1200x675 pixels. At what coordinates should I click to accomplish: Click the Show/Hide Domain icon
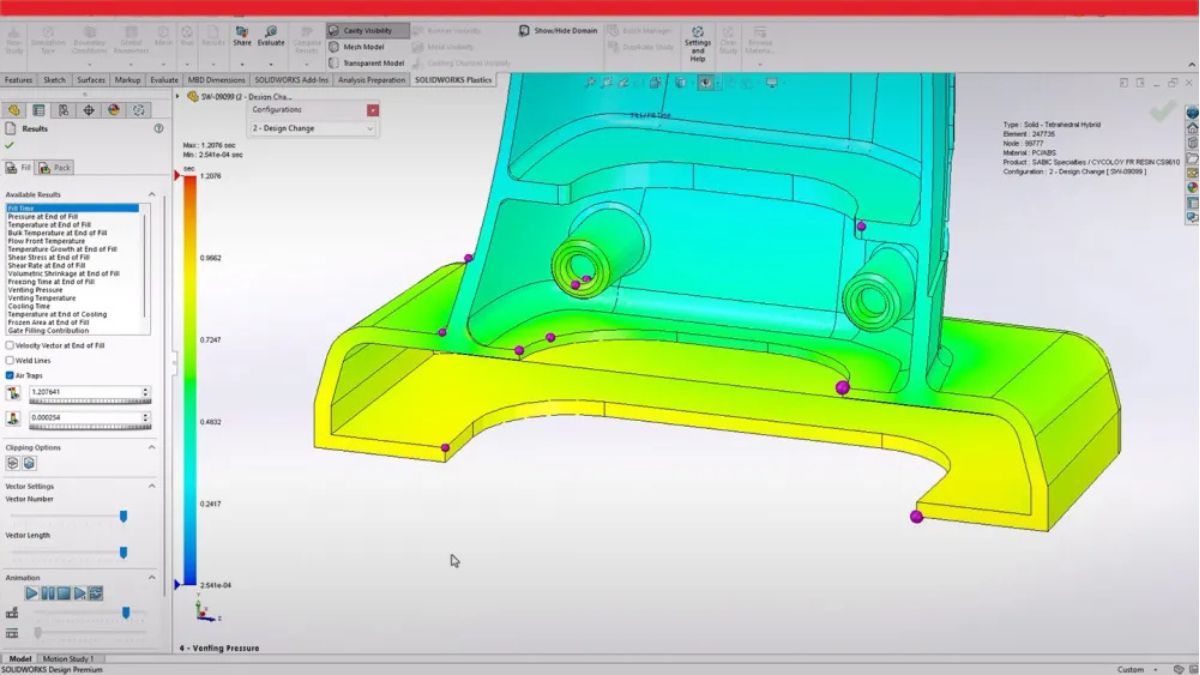coord(524,31)
